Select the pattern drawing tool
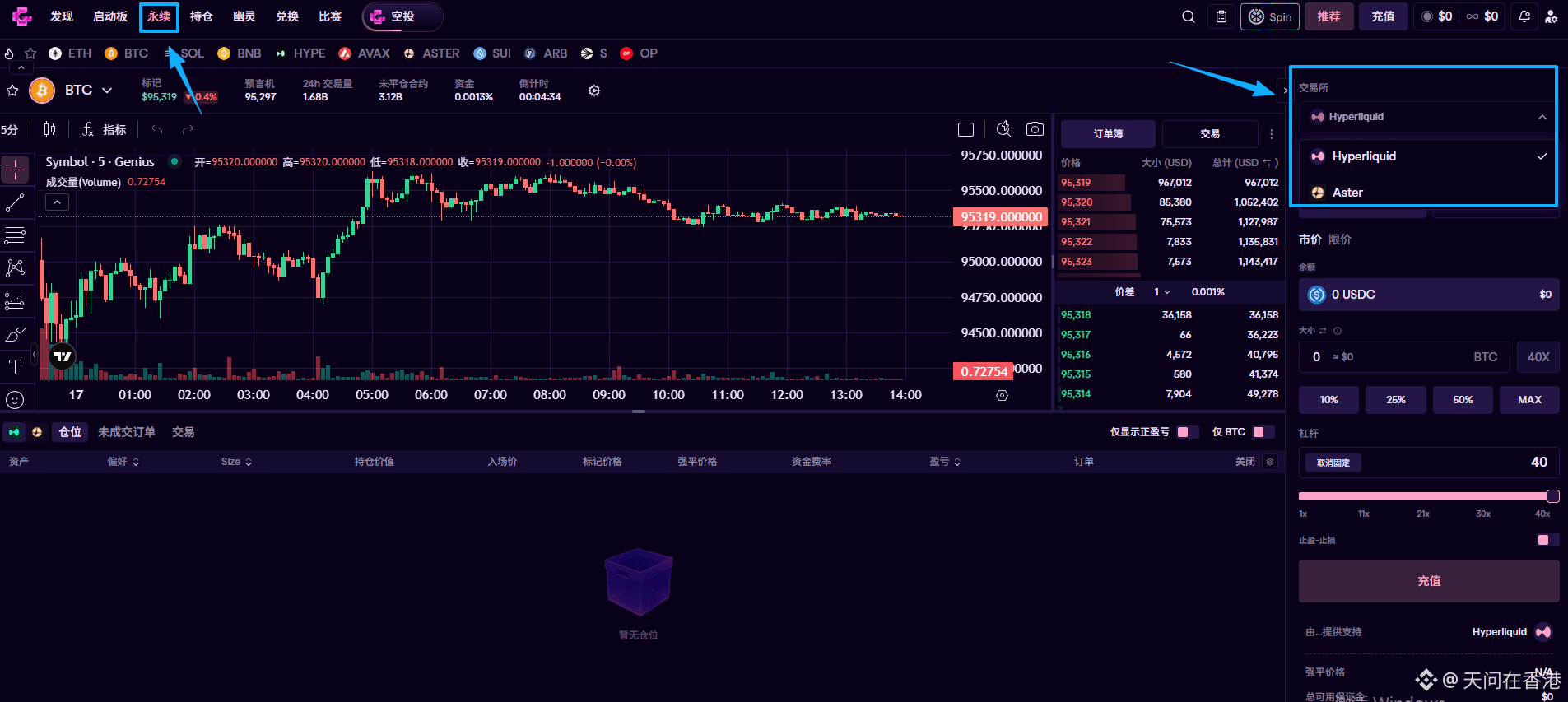 (x=15, y=268)
